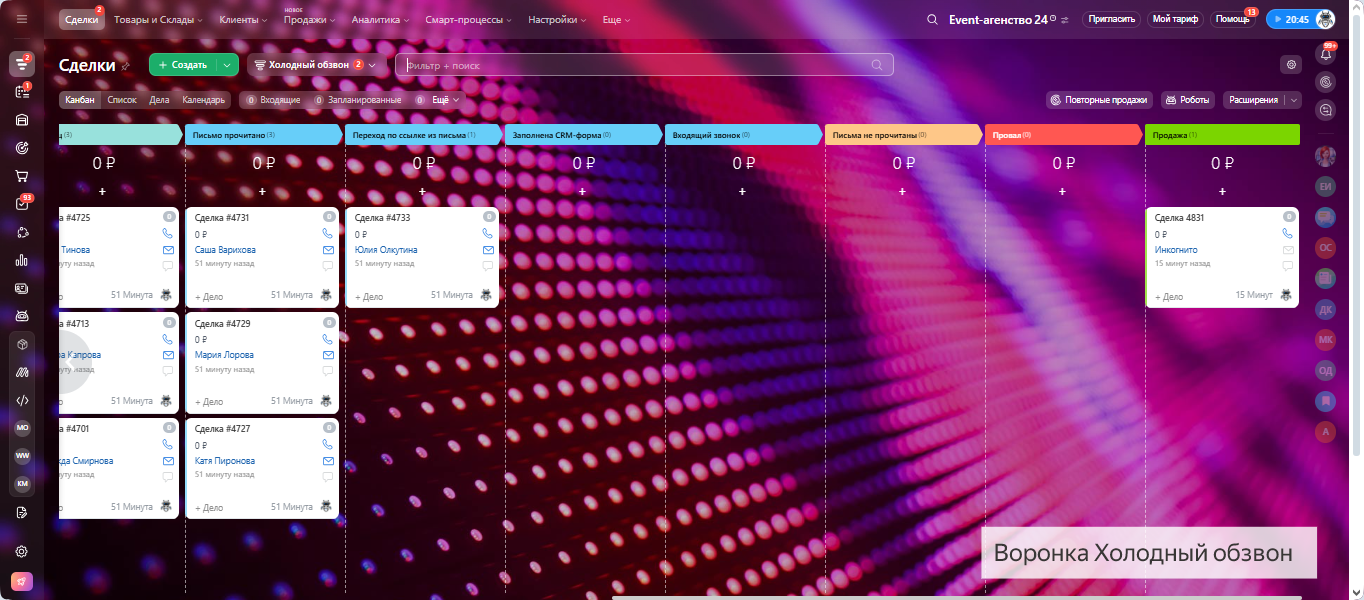Open ЕИ user avatar in right panel
The height and width of the screenshot is (600, 1364).
tap(1326, 186)
